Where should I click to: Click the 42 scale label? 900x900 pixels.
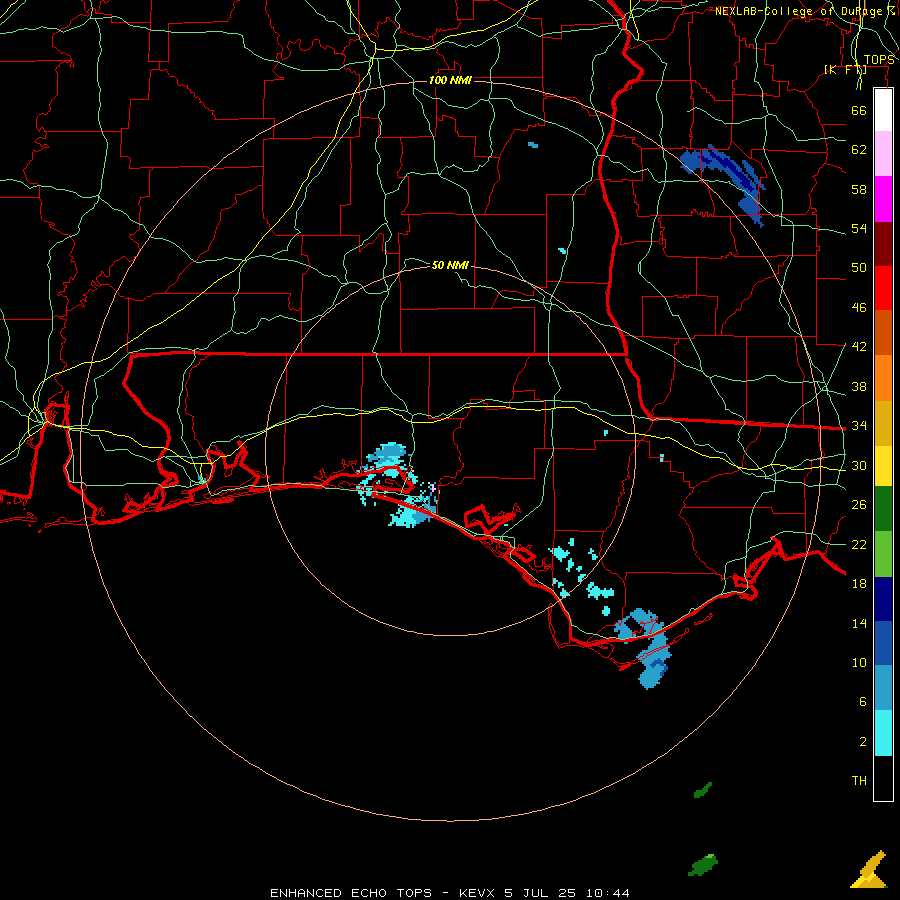coord(859,347)
